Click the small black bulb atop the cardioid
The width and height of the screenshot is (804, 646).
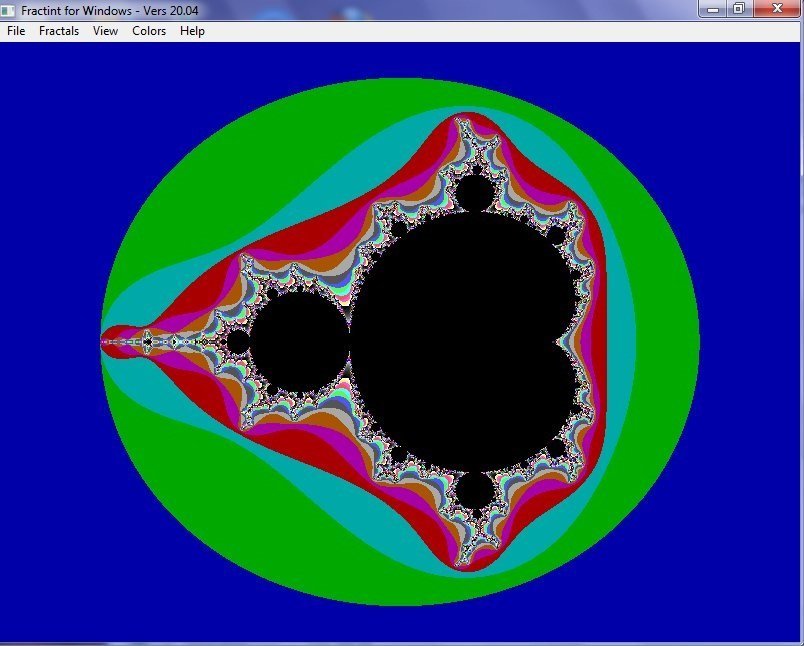tap(474, 192)
